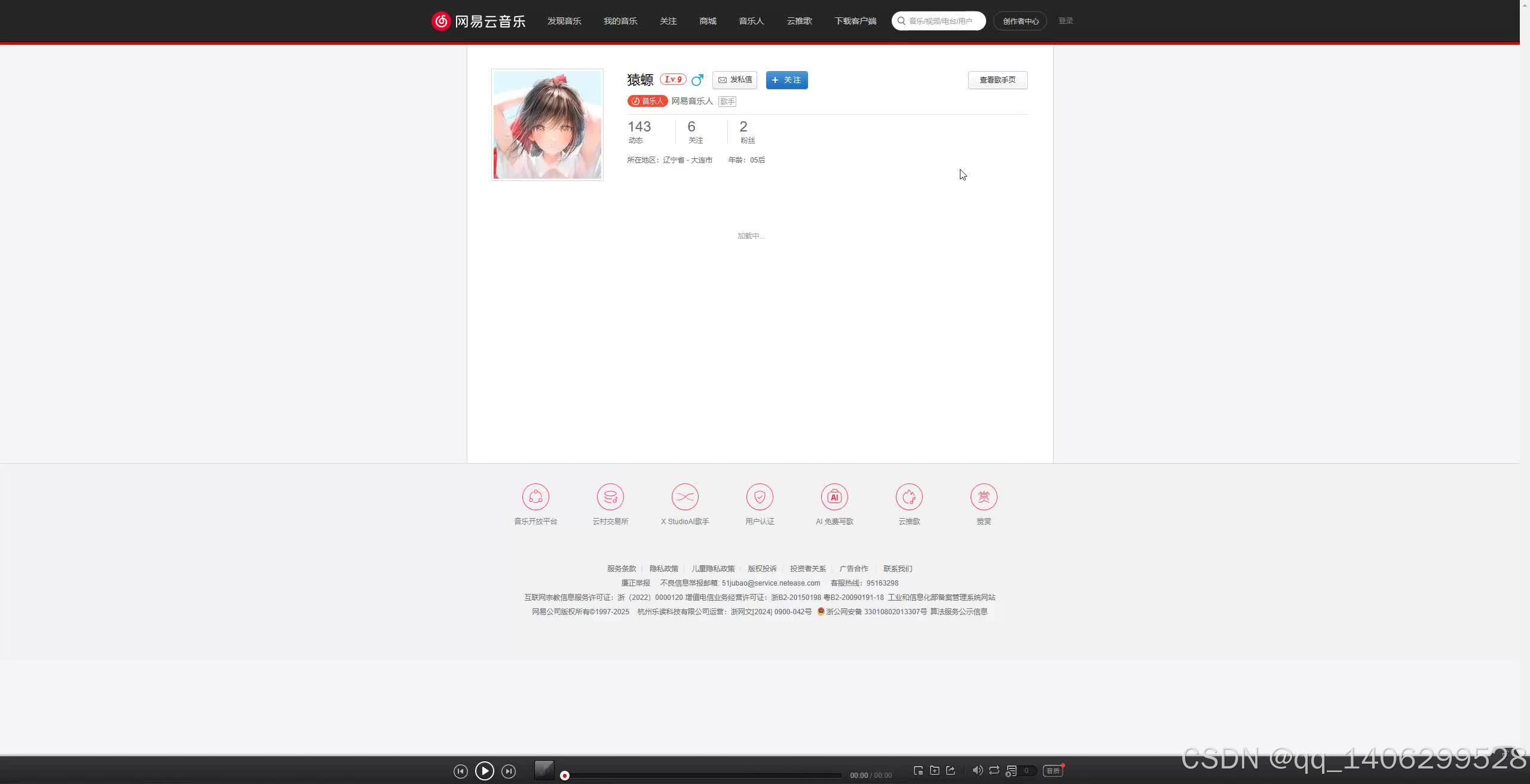Skip to next track in player
The height and width of the screenshot is (784, 1530).
[509, 771]
